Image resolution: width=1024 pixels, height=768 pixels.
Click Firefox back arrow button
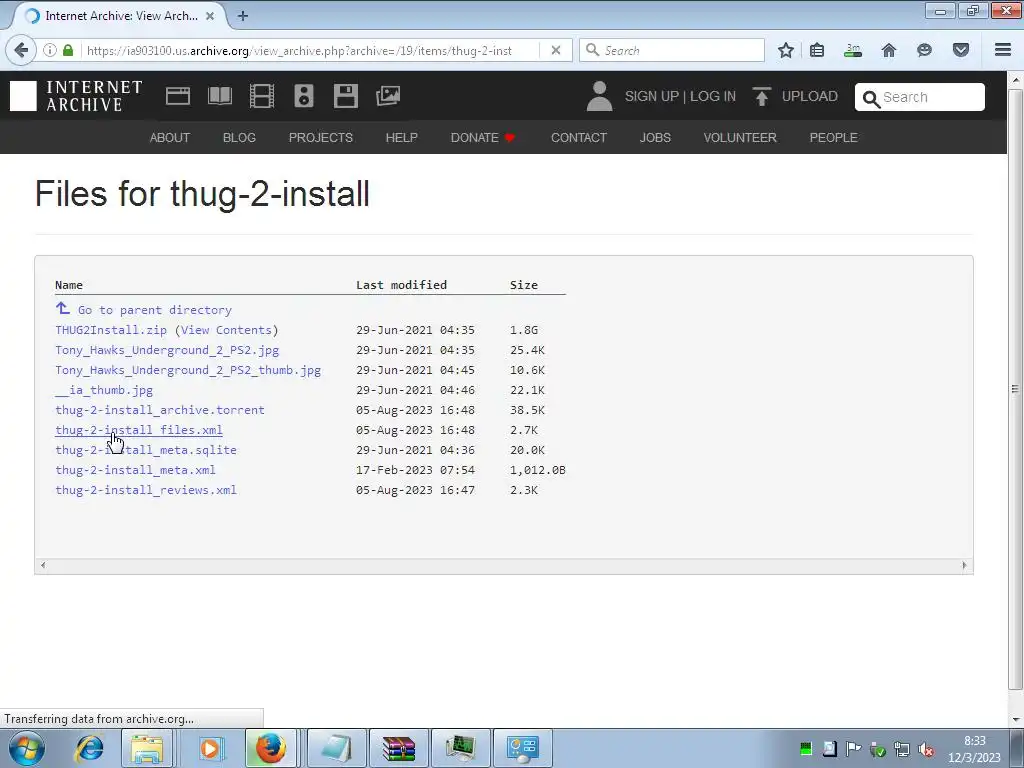click(x=21, y=50)
